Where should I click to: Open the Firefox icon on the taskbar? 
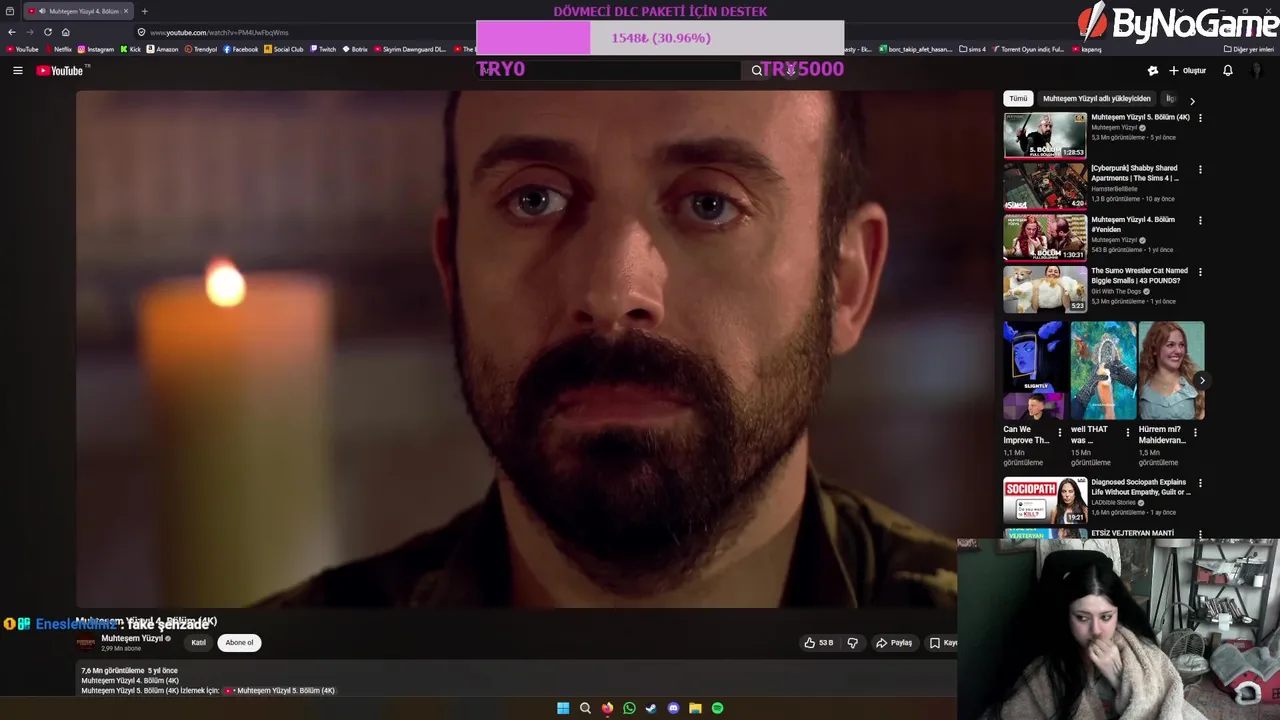coord(607,708)
